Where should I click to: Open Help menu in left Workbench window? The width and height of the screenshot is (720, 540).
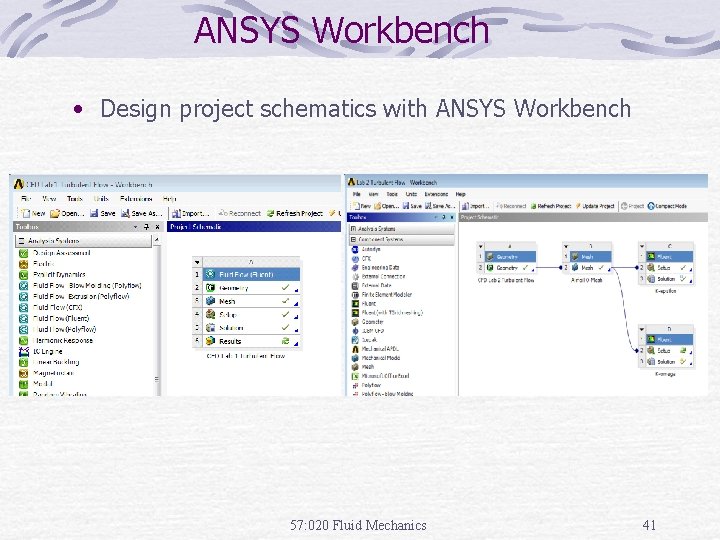[x=169, y=199]
